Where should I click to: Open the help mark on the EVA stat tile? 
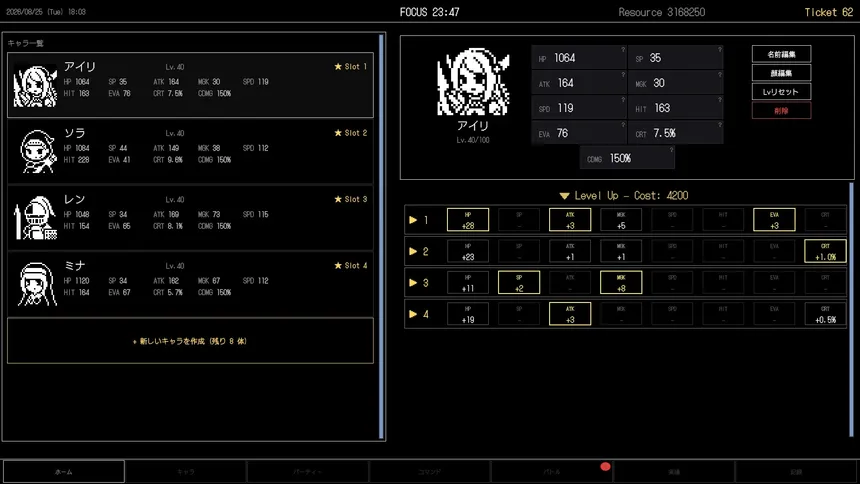[623, 125]
